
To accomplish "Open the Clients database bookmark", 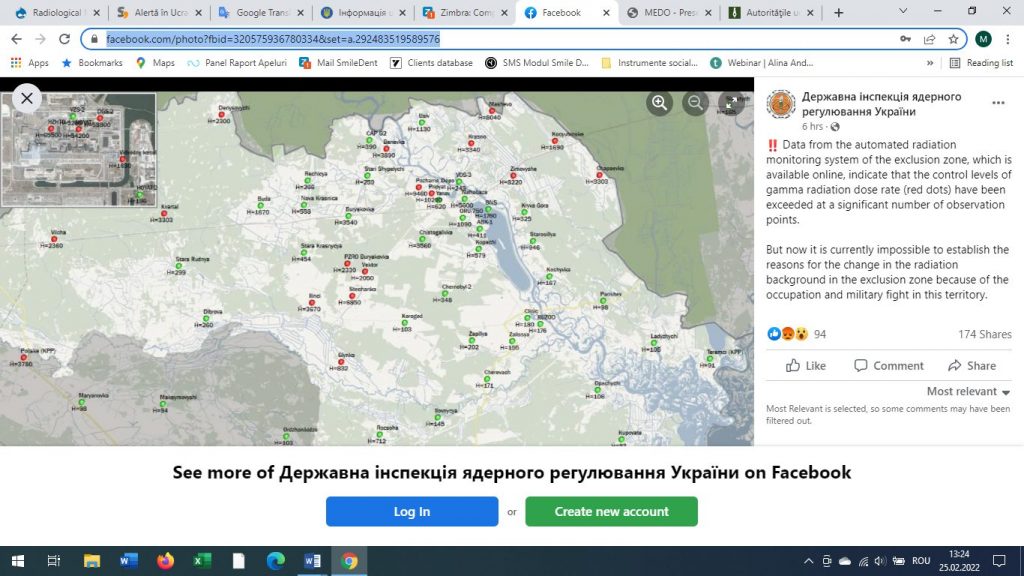I will [431, 63].
